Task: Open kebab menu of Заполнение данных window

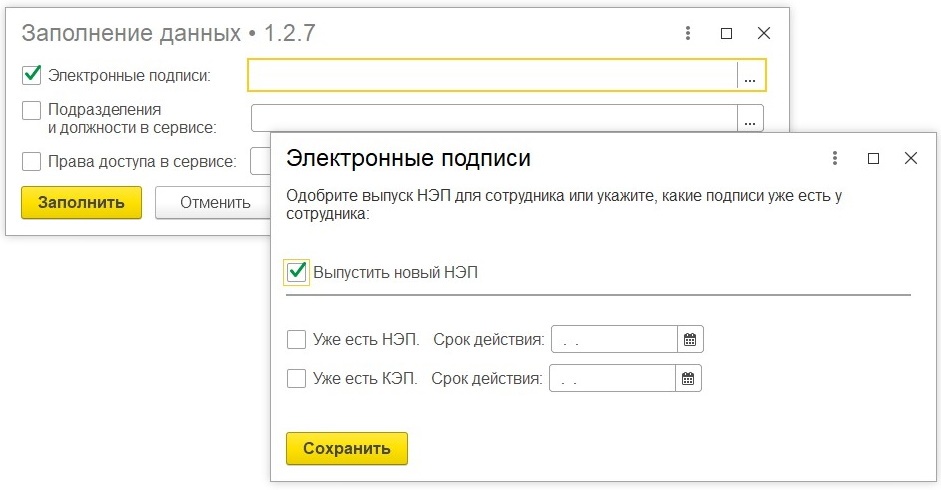Action: pyautogui.click(x=688, y=33)
